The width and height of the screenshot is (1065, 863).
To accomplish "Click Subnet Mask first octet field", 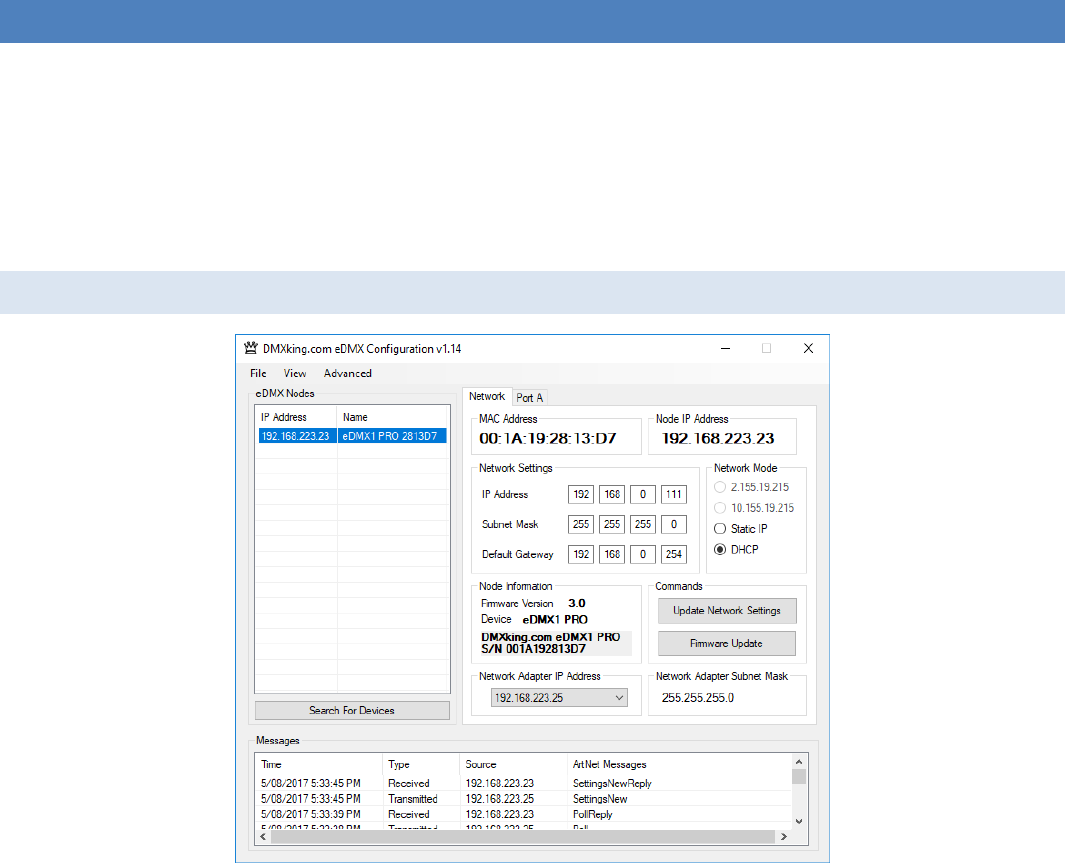I will [581, 524].
